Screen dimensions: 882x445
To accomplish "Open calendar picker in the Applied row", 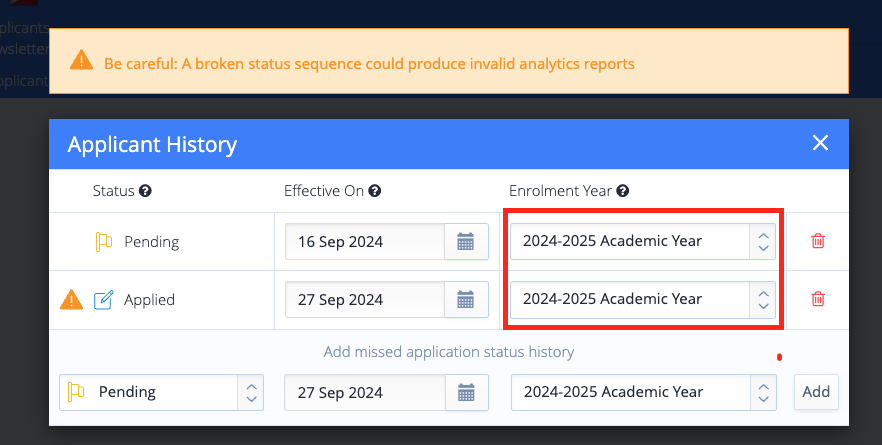I will (466, 299).
